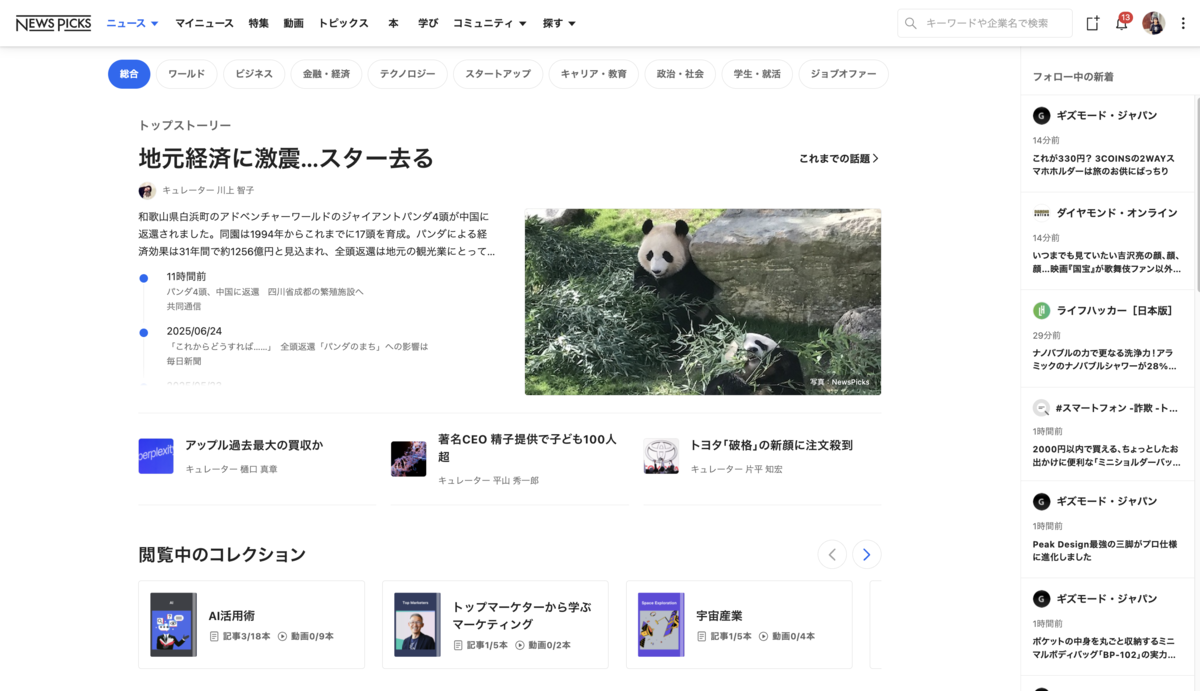Select the キャリア・教育 category tab
Viewport: 1200px width, 691px height.
[x=594, y=74]
